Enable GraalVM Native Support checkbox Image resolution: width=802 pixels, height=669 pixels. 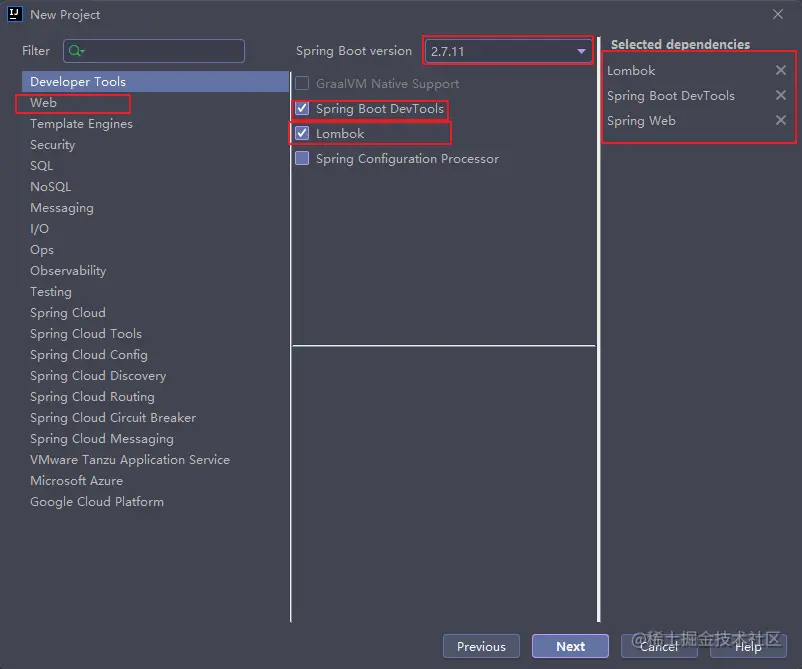click(302, 83)
